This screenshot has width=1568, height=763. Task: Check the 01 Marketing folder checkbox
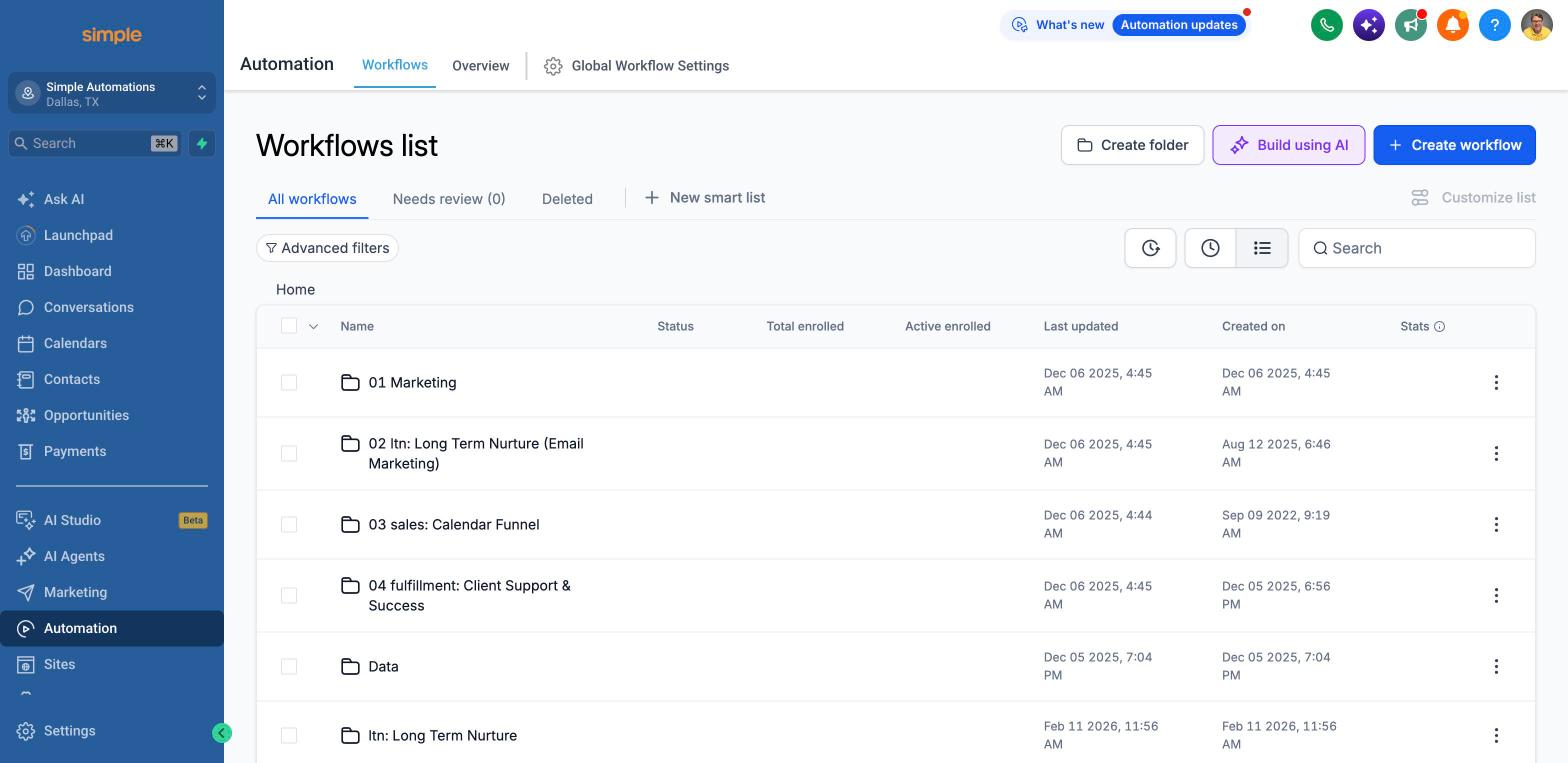pos(289,382)
